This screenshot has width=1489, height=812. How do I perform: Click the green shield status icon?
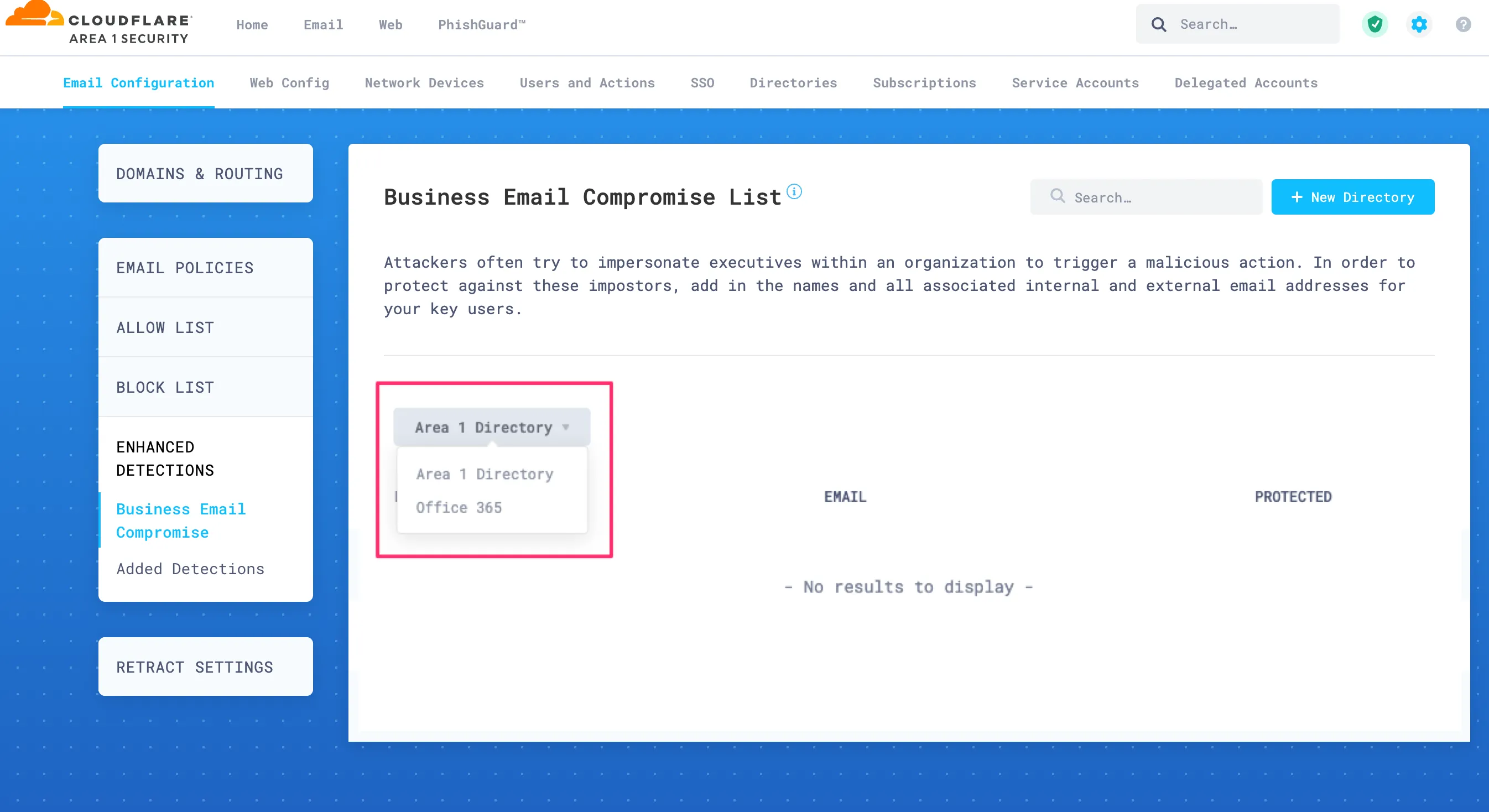coord(1375,24)
